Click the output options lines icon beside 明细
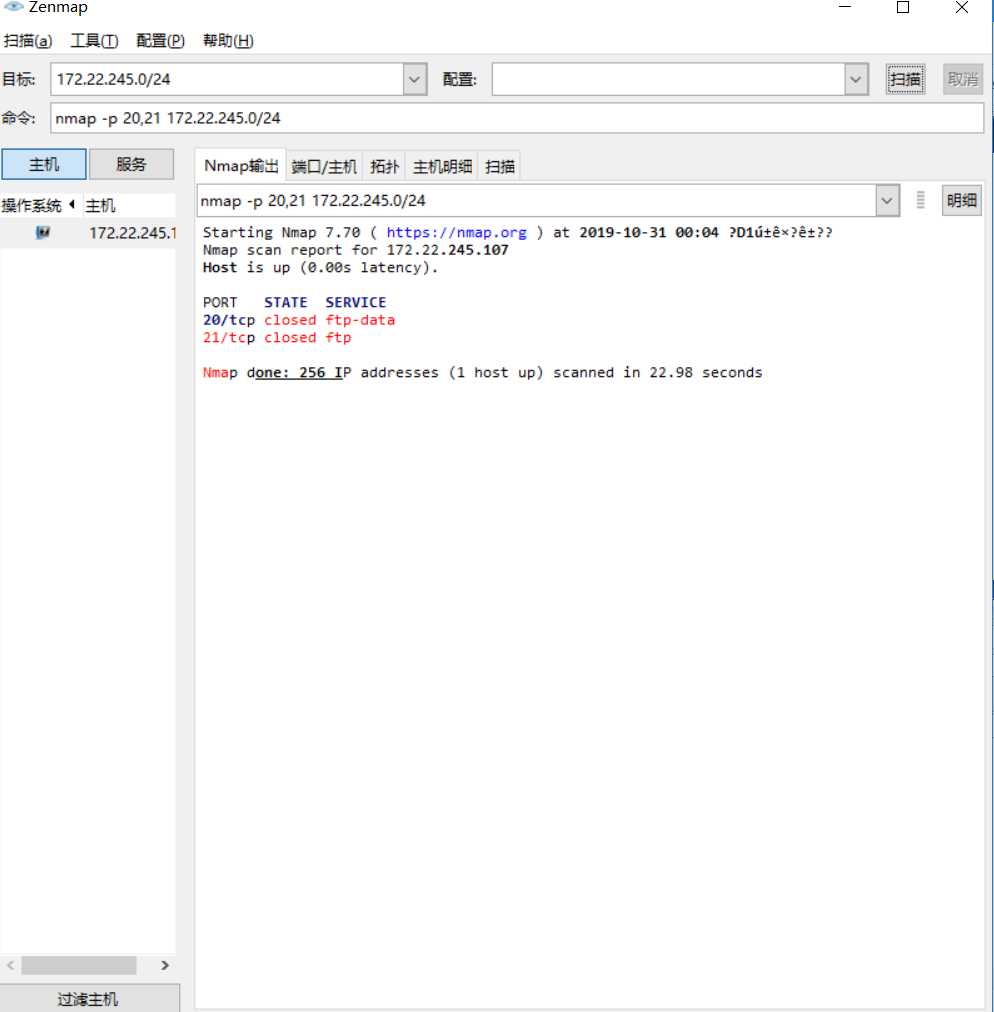Viewport: 994px width, 1012px height. point(920,200)
